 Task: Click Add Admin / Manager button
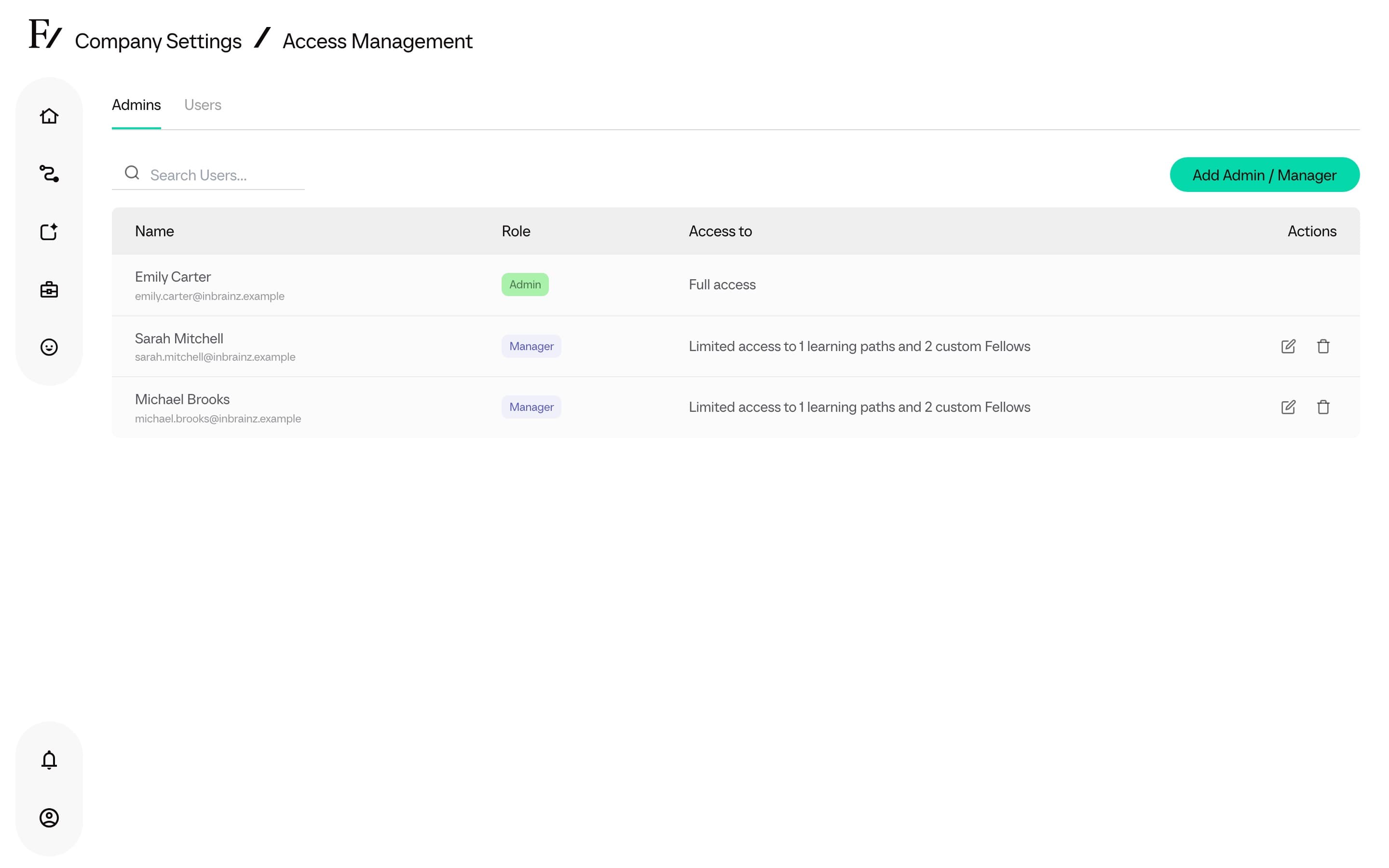(1265, 175)
